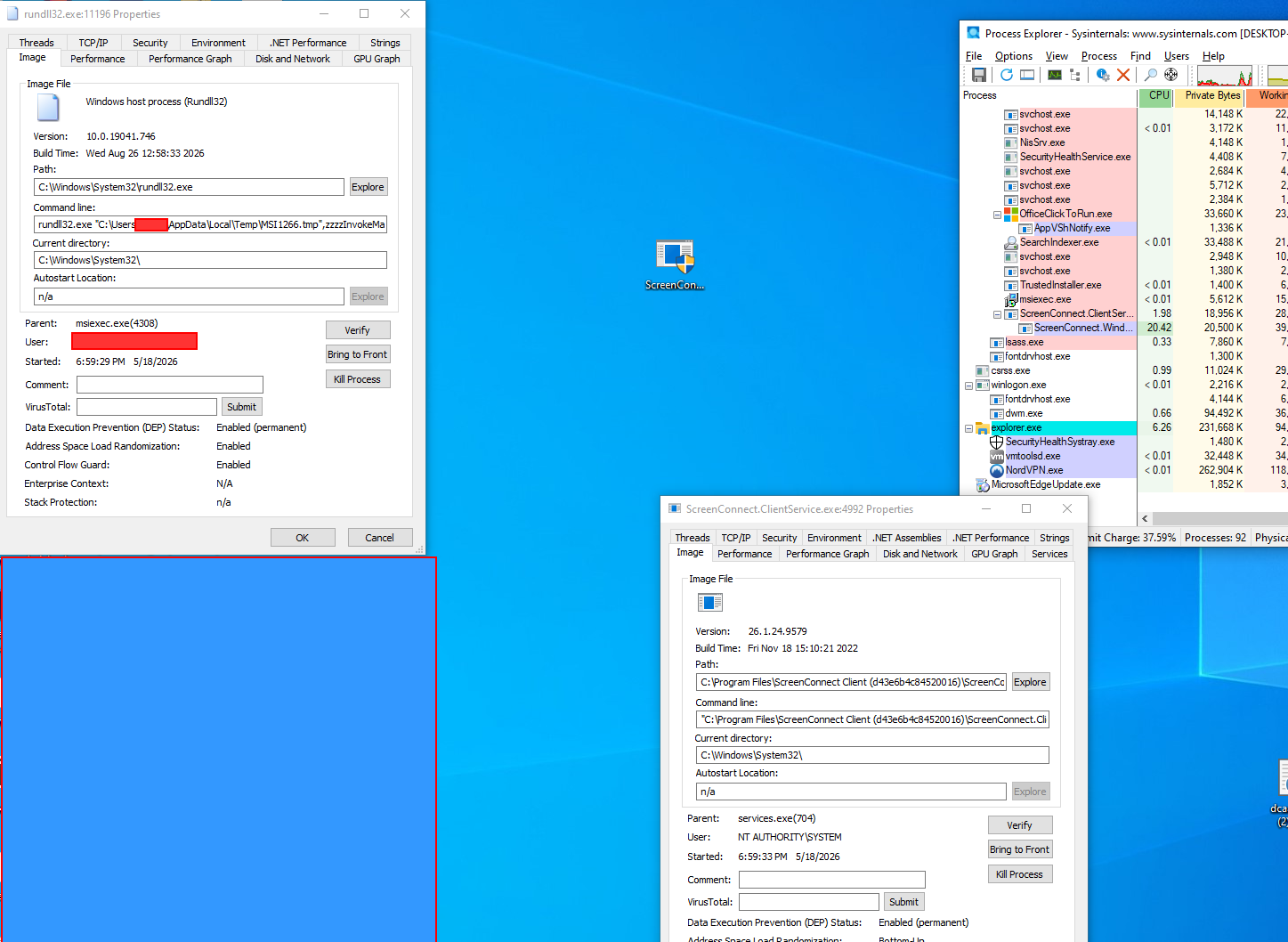Select the TrustedInstaller.exe process row
The width and height of the screenshot is (1288, 942).
[1123, 286]
